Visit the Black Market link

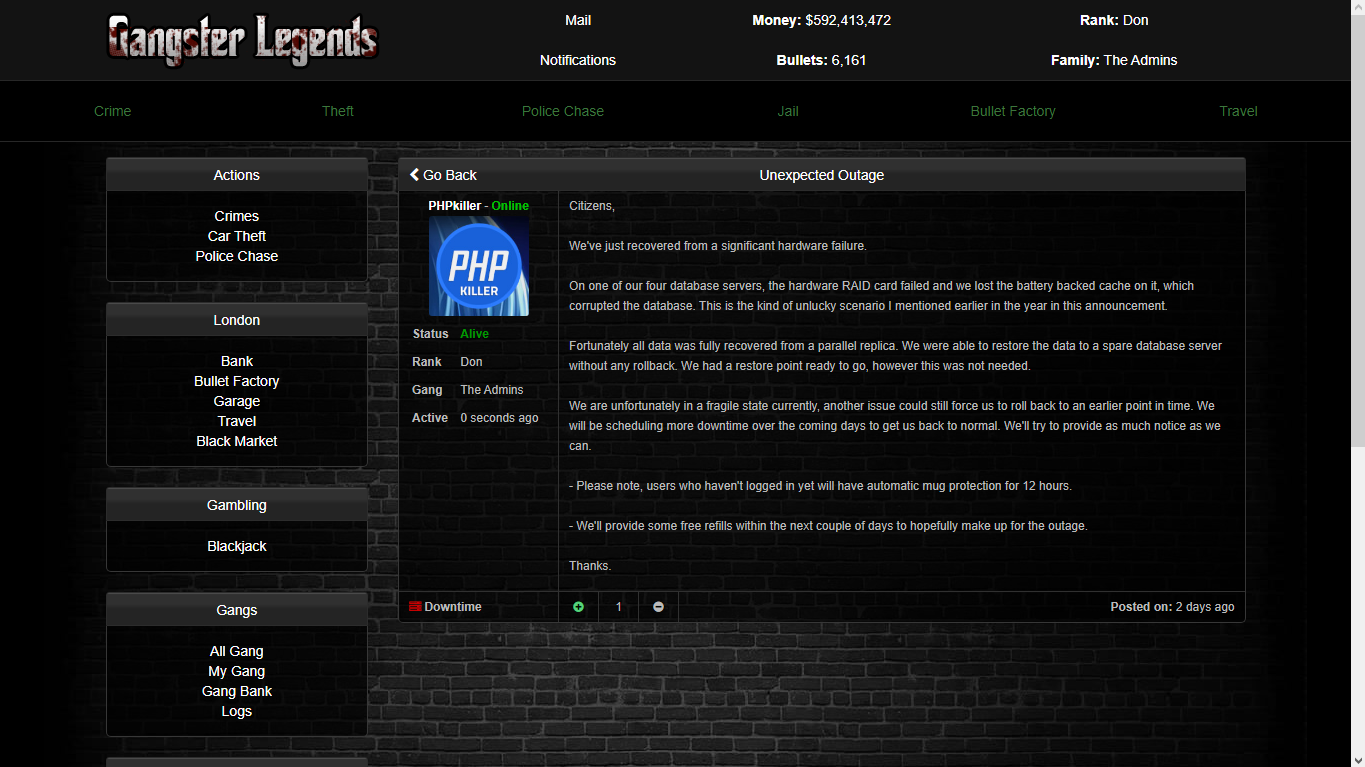(x=237, y=441)
